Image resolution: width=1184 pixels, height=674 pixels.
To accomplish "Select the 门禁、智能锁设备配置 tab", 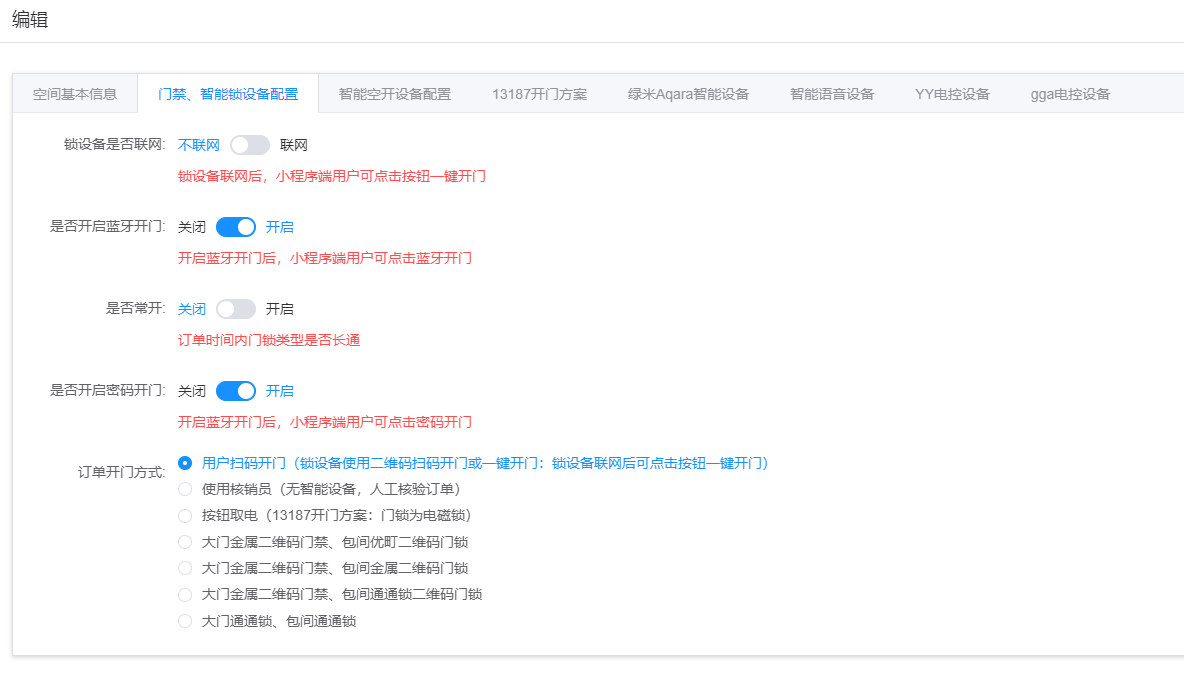I will point(228,94).
